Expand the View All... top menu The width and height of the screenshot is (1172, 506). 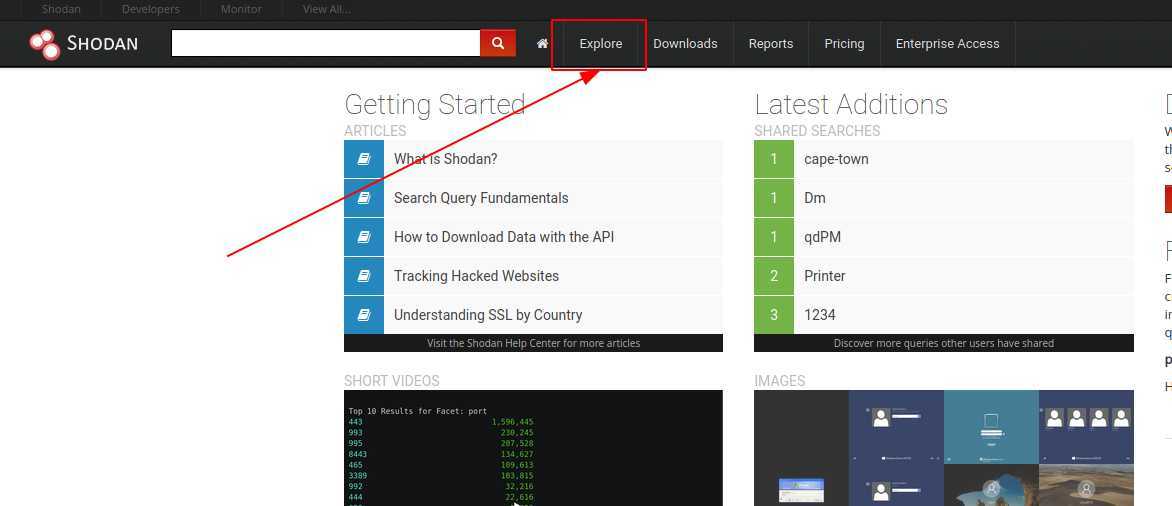(327, 9)
